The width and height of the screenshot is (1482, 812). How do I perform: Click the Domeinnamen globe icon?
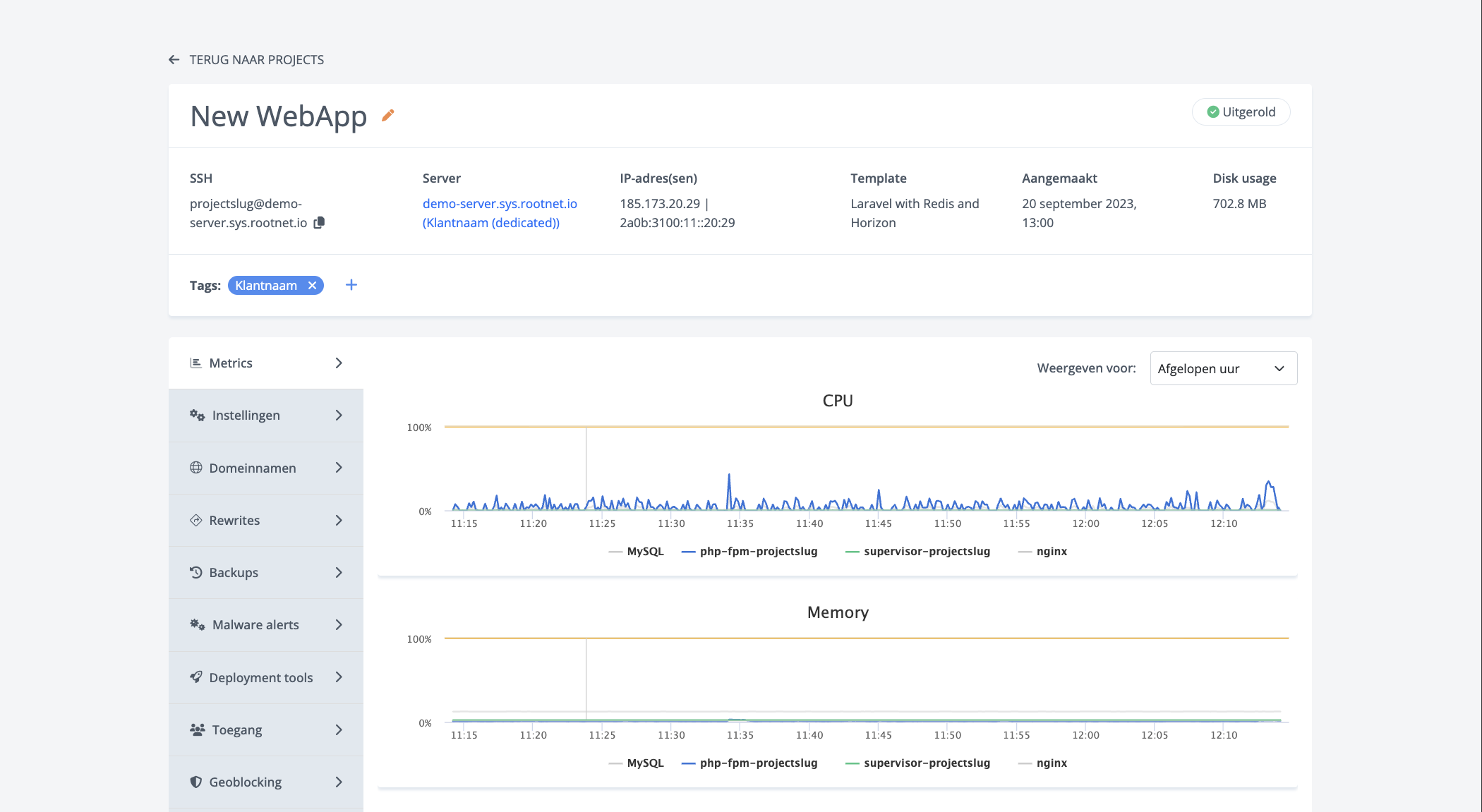(196, 468)
